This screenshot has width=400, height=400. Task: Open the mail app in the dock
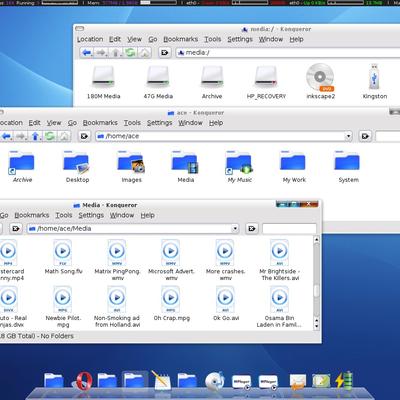(x=297, y=382)
